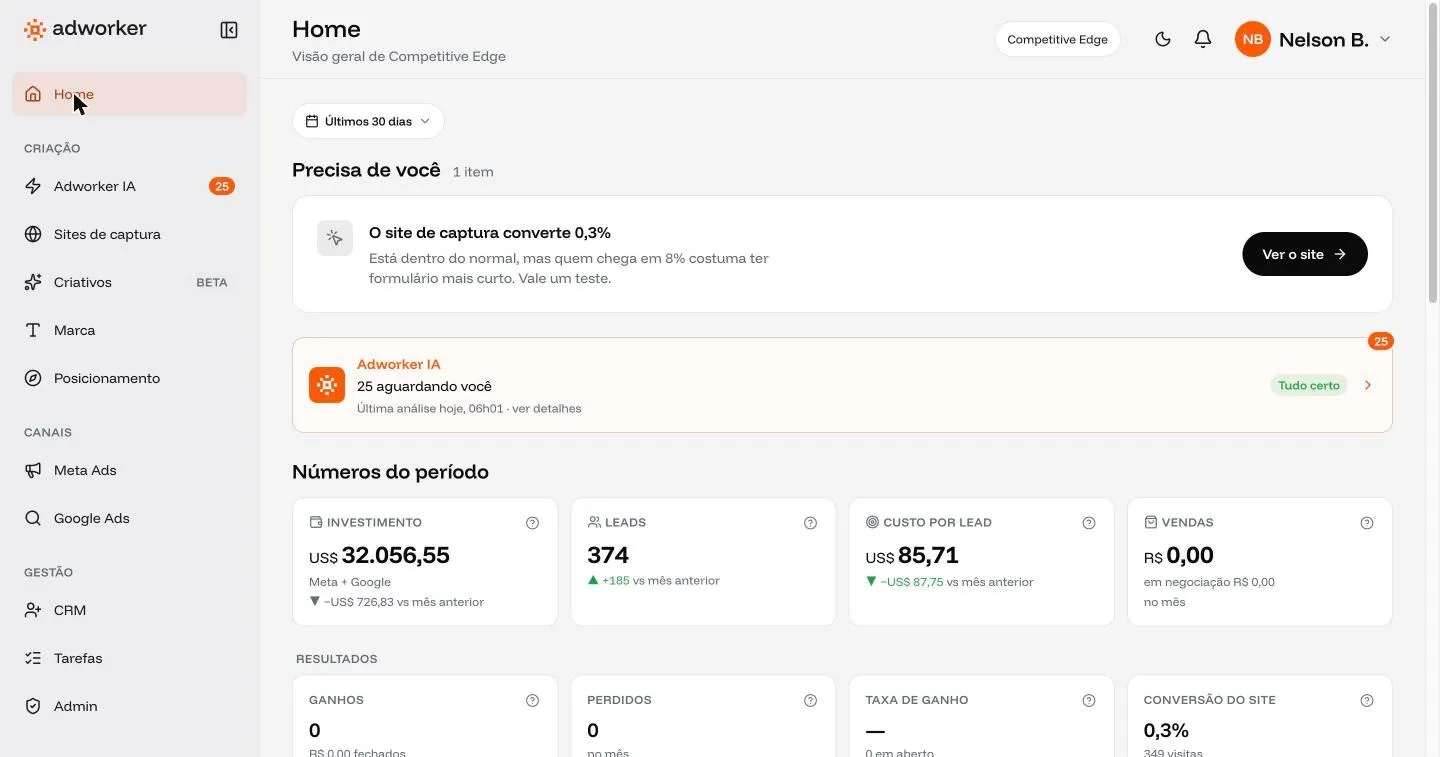Open the Últimos 30 dias date dropdown
This screenshot has width=1440, height=757.
pyautogui.click(x=368, y=121)
